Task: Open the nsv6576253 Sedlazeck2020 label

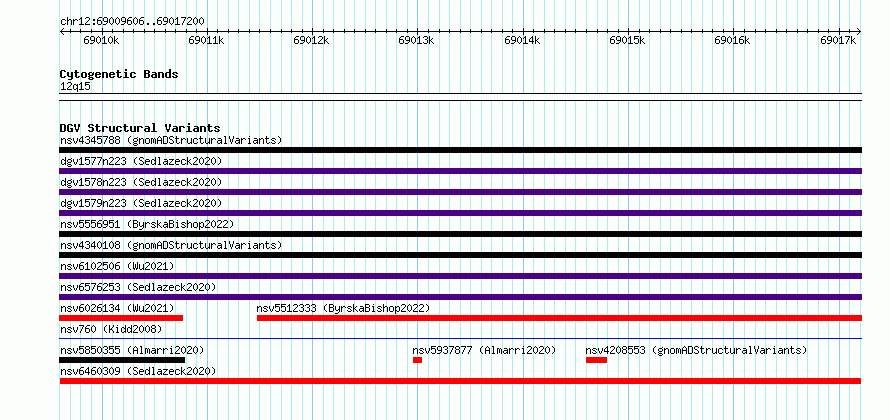Action: coord(138,287)
